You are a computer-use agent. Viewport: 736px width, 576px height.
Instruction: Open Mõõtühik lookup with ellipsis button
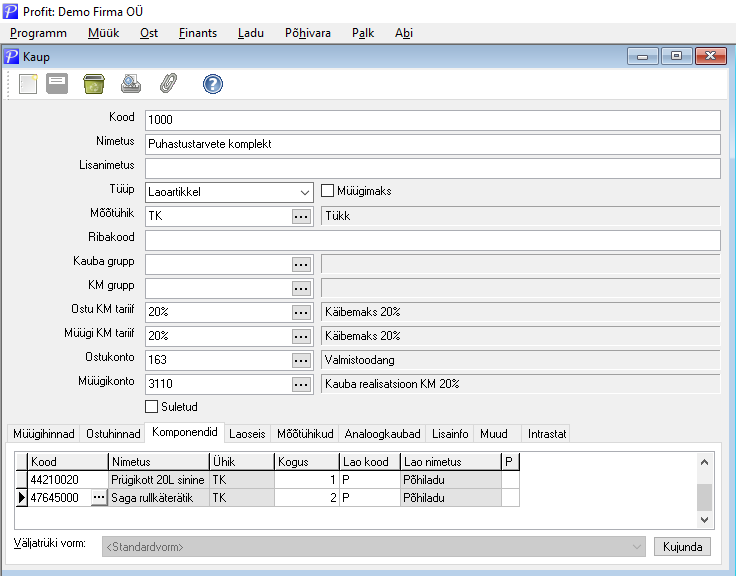pos(301,216)
